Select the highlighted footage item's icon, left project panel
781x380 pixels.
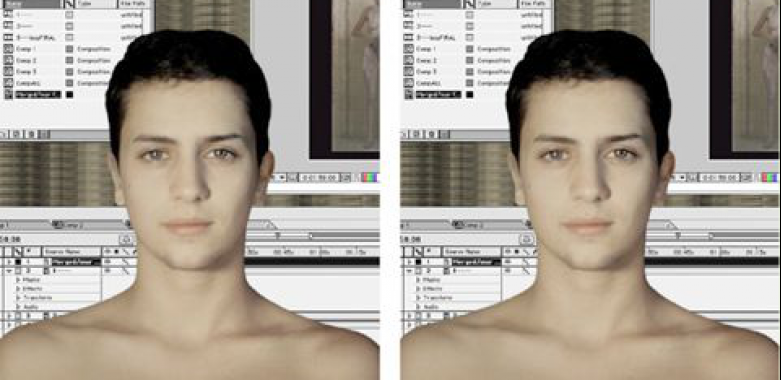8,94
